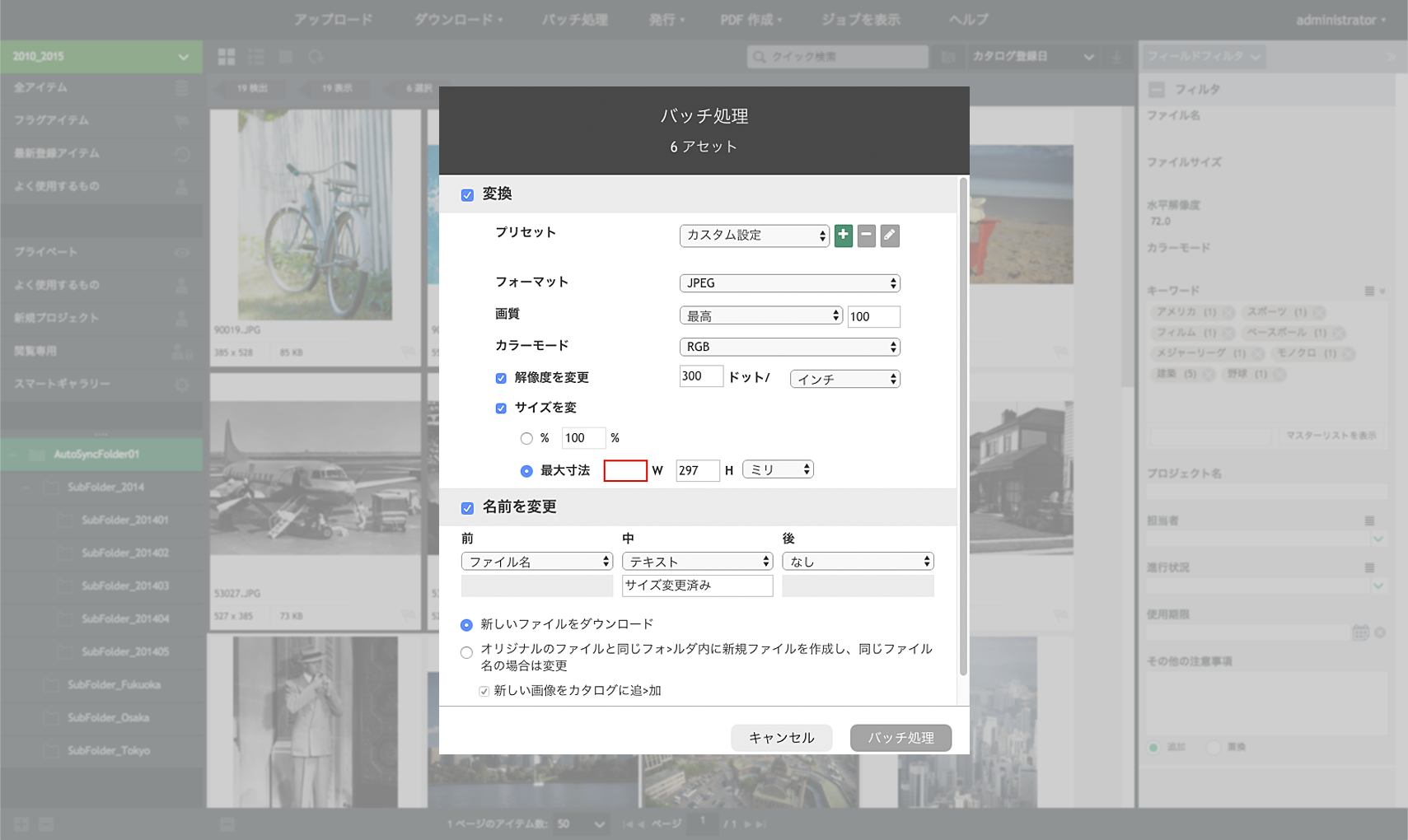Open 発行 menu
The width and height of the screenshot is (1408, 840).
coord(667,19)
